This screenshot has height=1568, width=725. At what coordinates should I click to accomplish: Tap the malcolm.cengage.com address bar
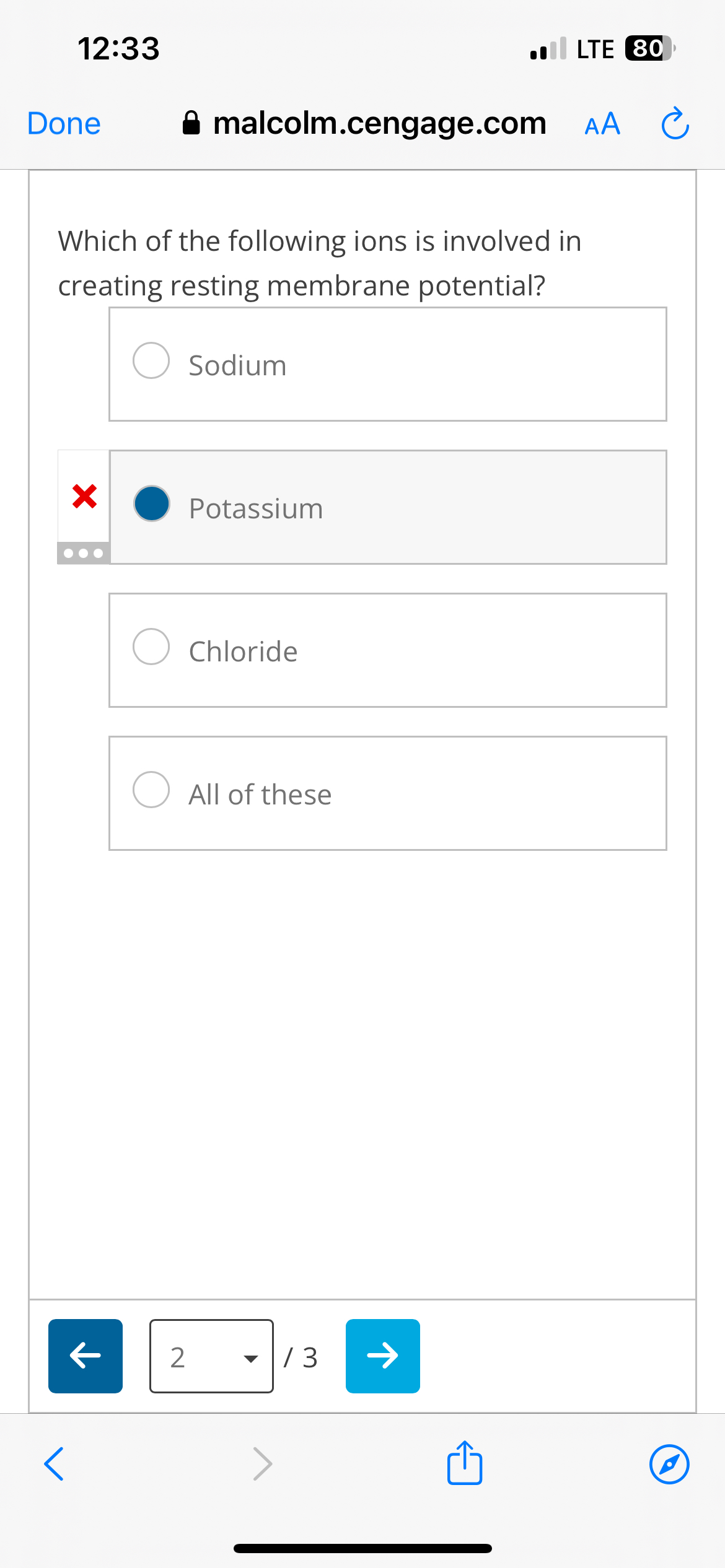pyautogui.click(x=378, y=123)
